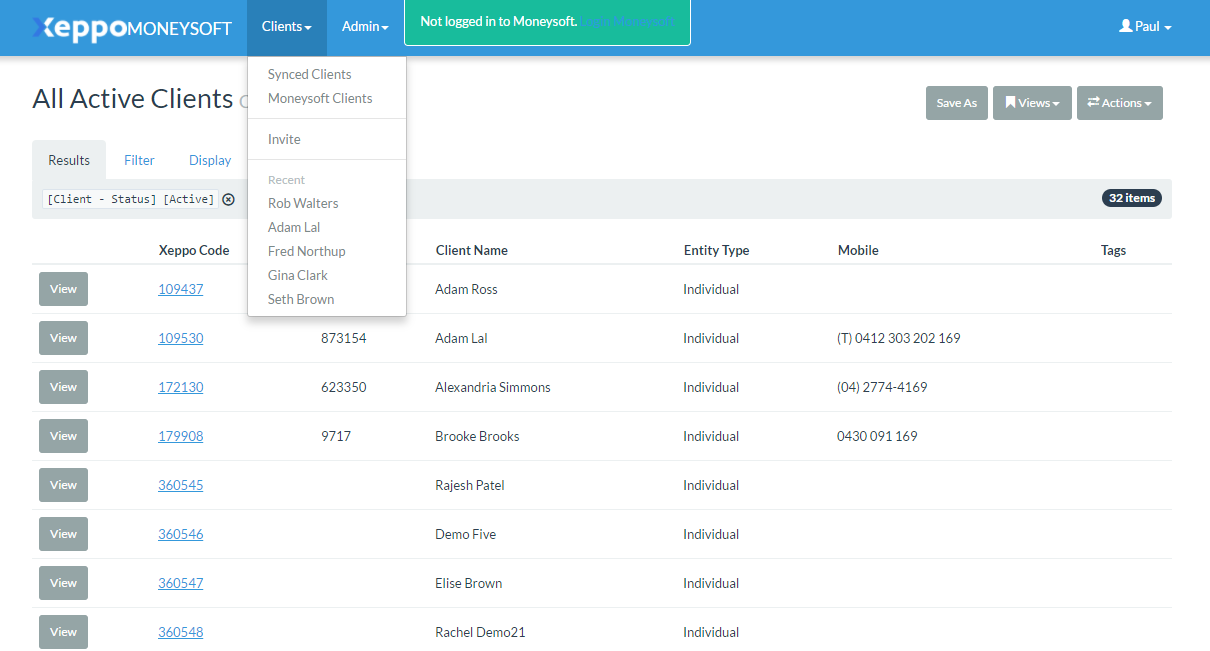Image resolution: width=1210 pixels, height=651 pixels.
Task: Open Xeppo code link 172130
Action: (180, 387)
